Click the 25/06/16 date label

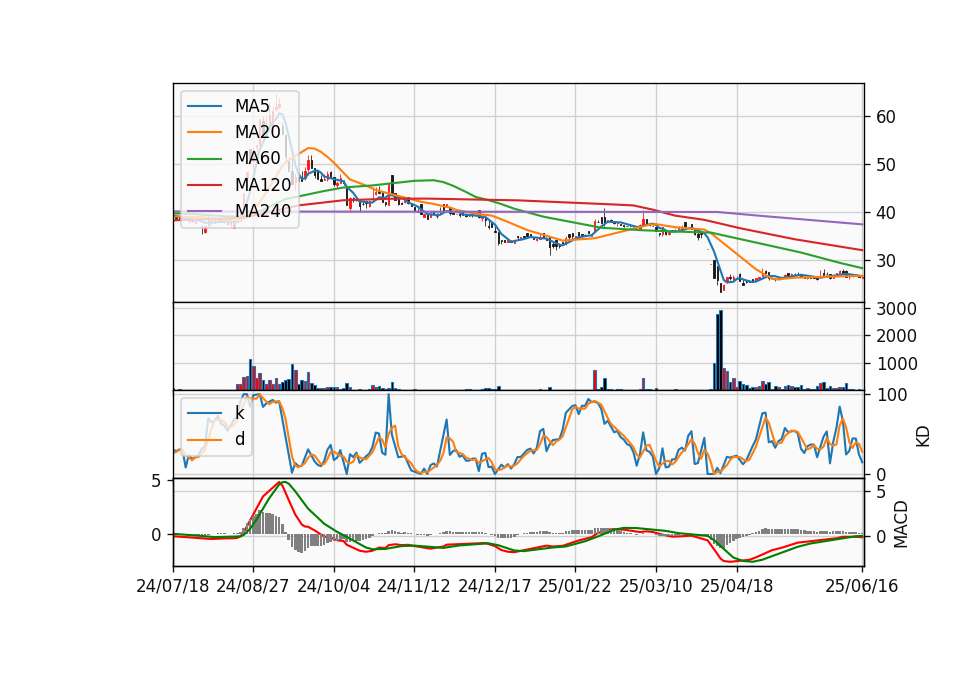pos(861,586)
